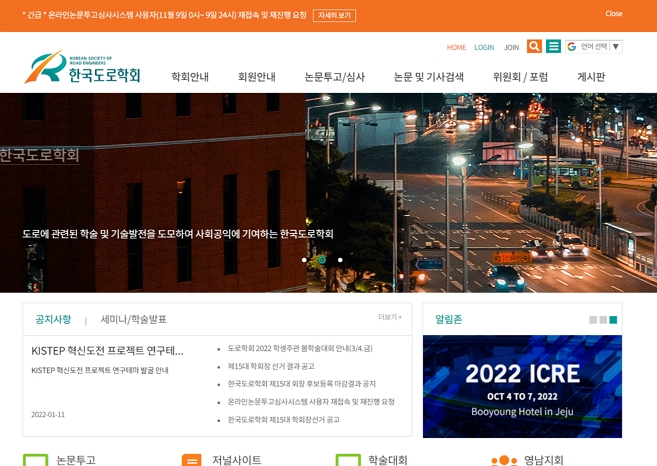657x466 pixels.
Task: Select the third banner slide dot
Action: click(x=340, y=260)
